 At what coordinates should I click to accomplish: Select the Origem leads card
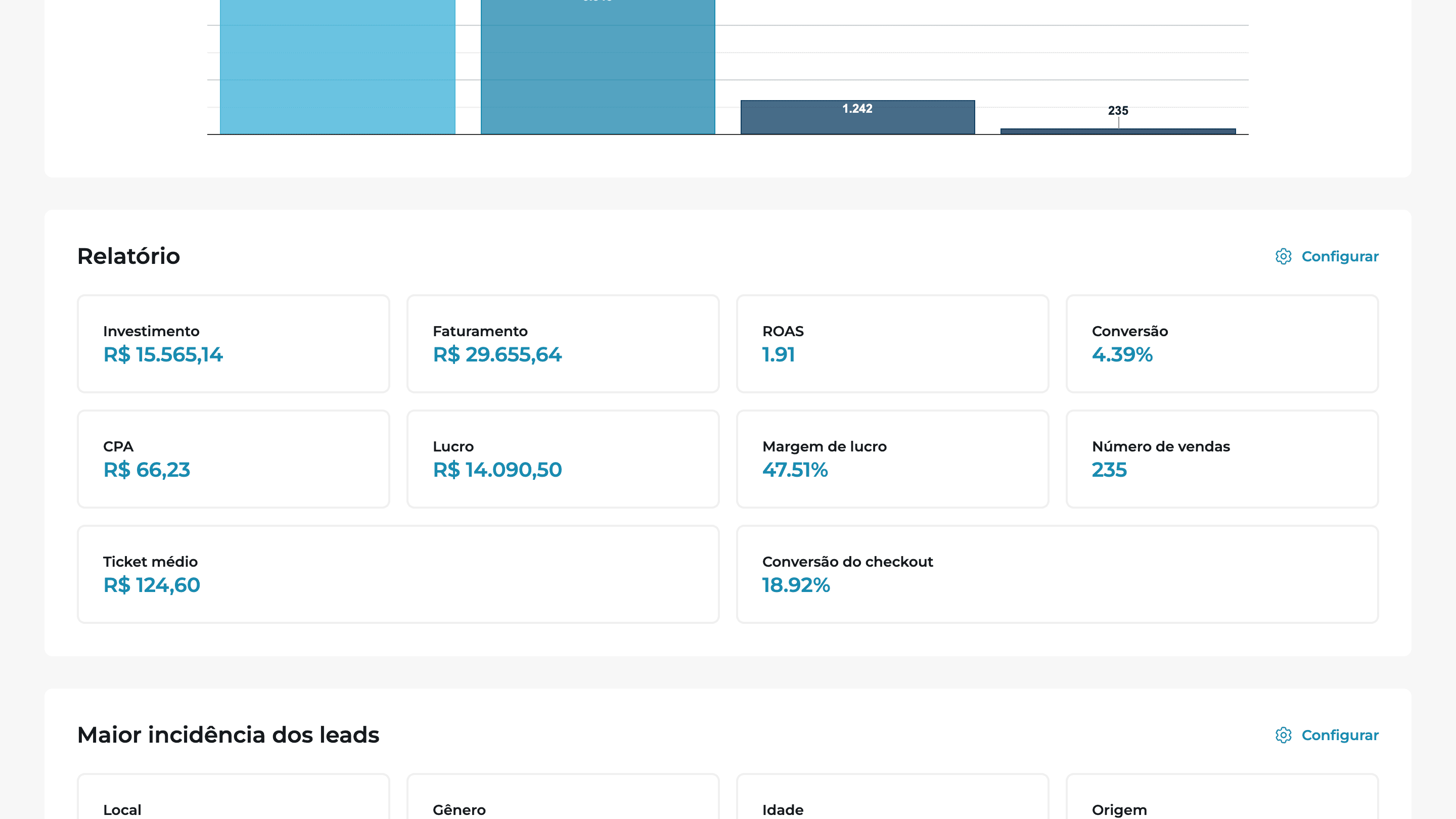1221,803
